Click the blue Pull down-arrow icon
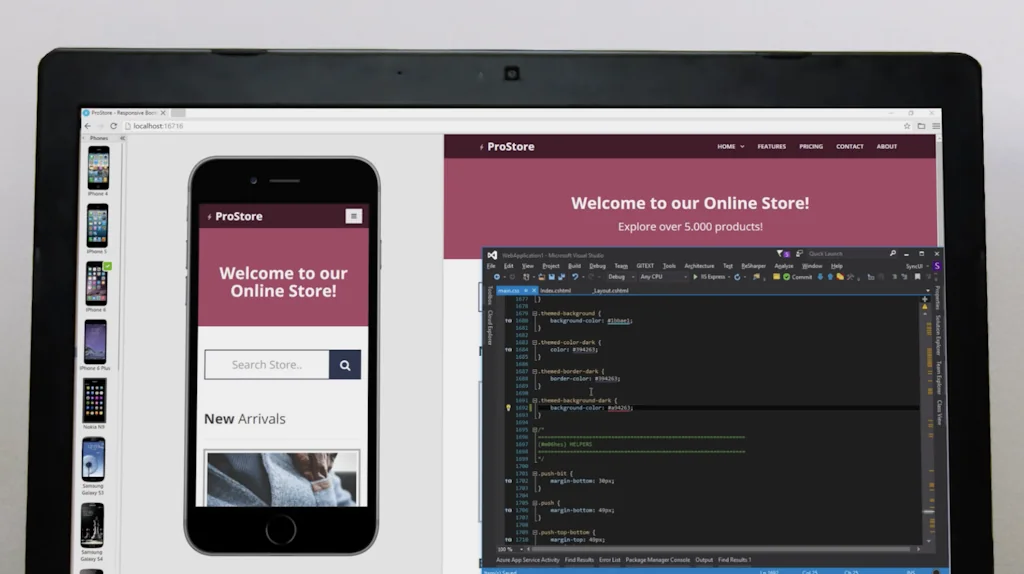Screen dimensions: 1024x574 coord(820,277)
